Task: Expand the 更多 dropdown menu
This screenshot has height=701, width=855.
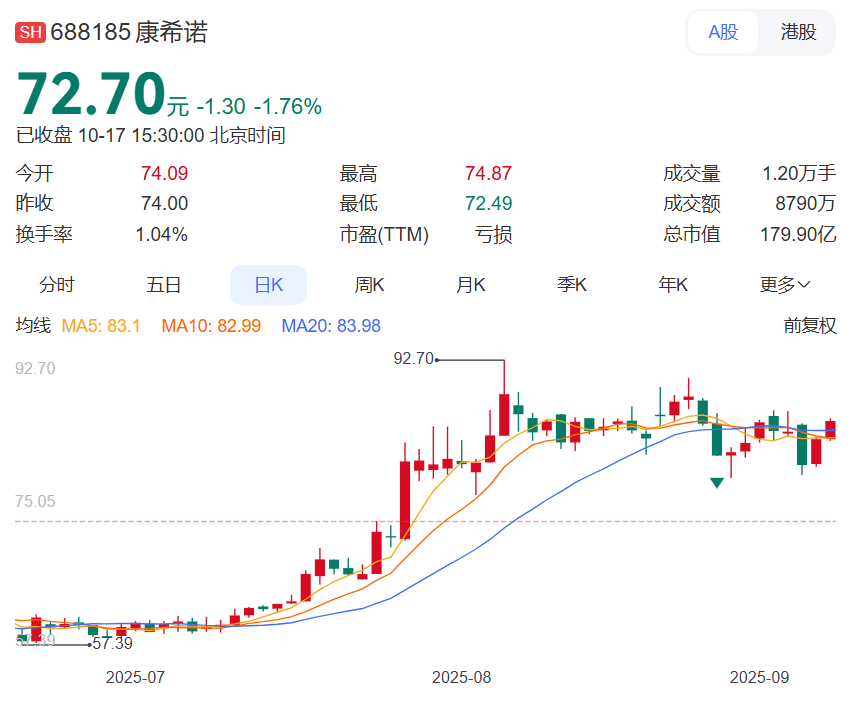Action: 785,285
